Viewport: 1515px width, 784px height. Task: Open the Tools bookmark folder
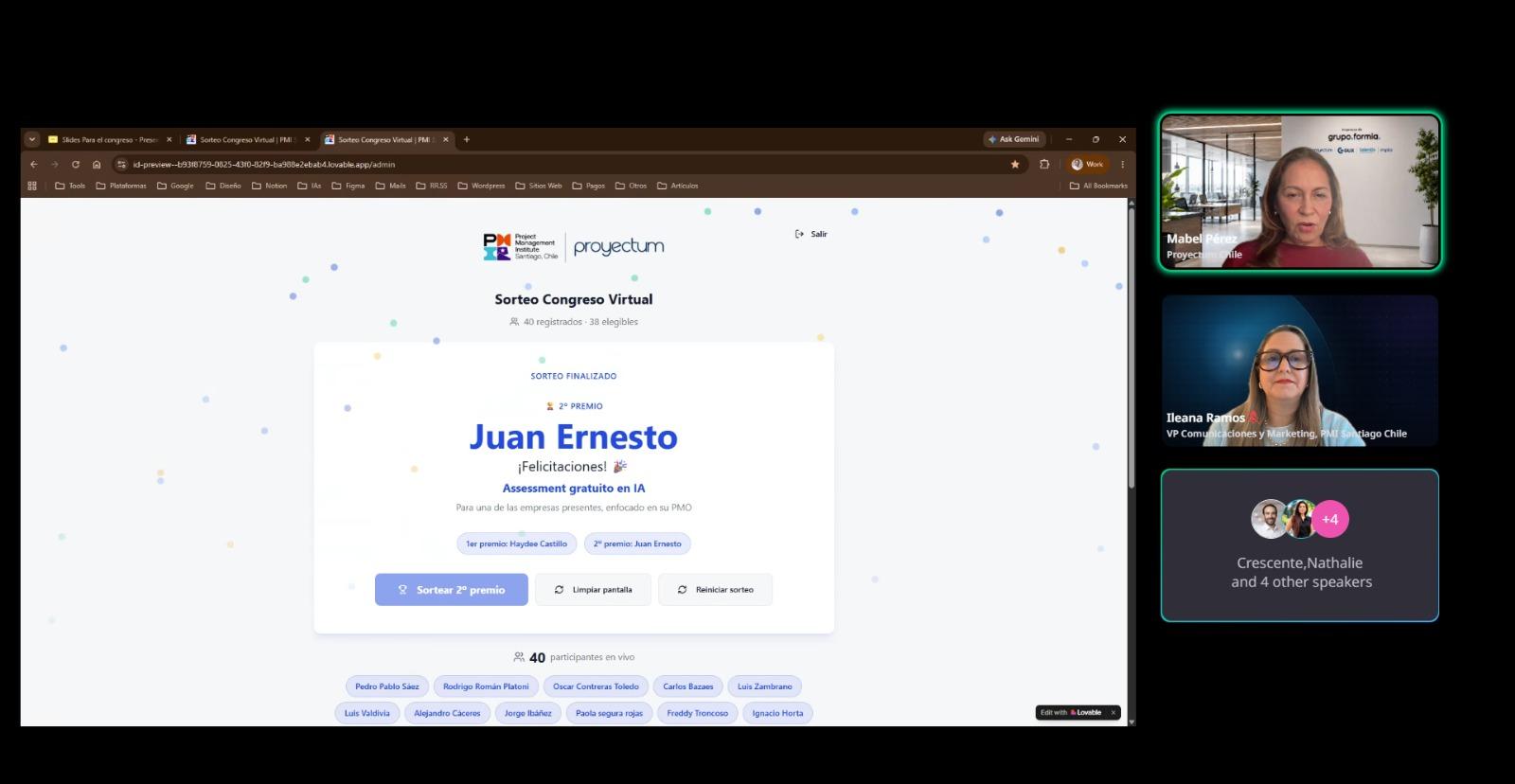[70, 186]
